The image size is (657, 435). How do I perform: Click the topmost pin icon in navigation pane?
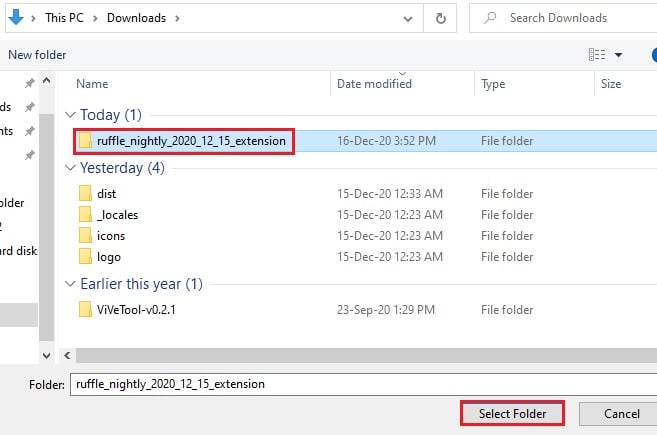[29, 83]
